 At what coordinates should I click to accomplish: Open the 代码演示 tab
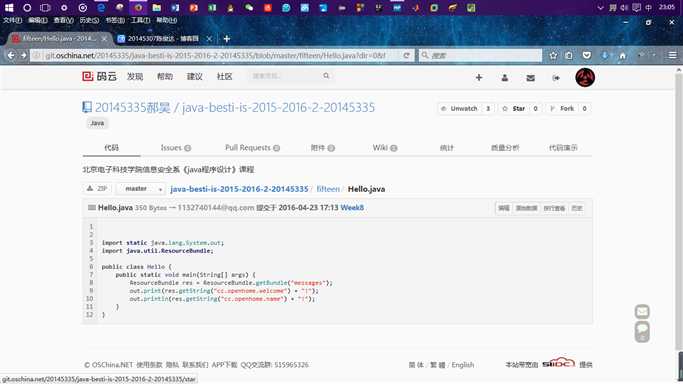563,148
